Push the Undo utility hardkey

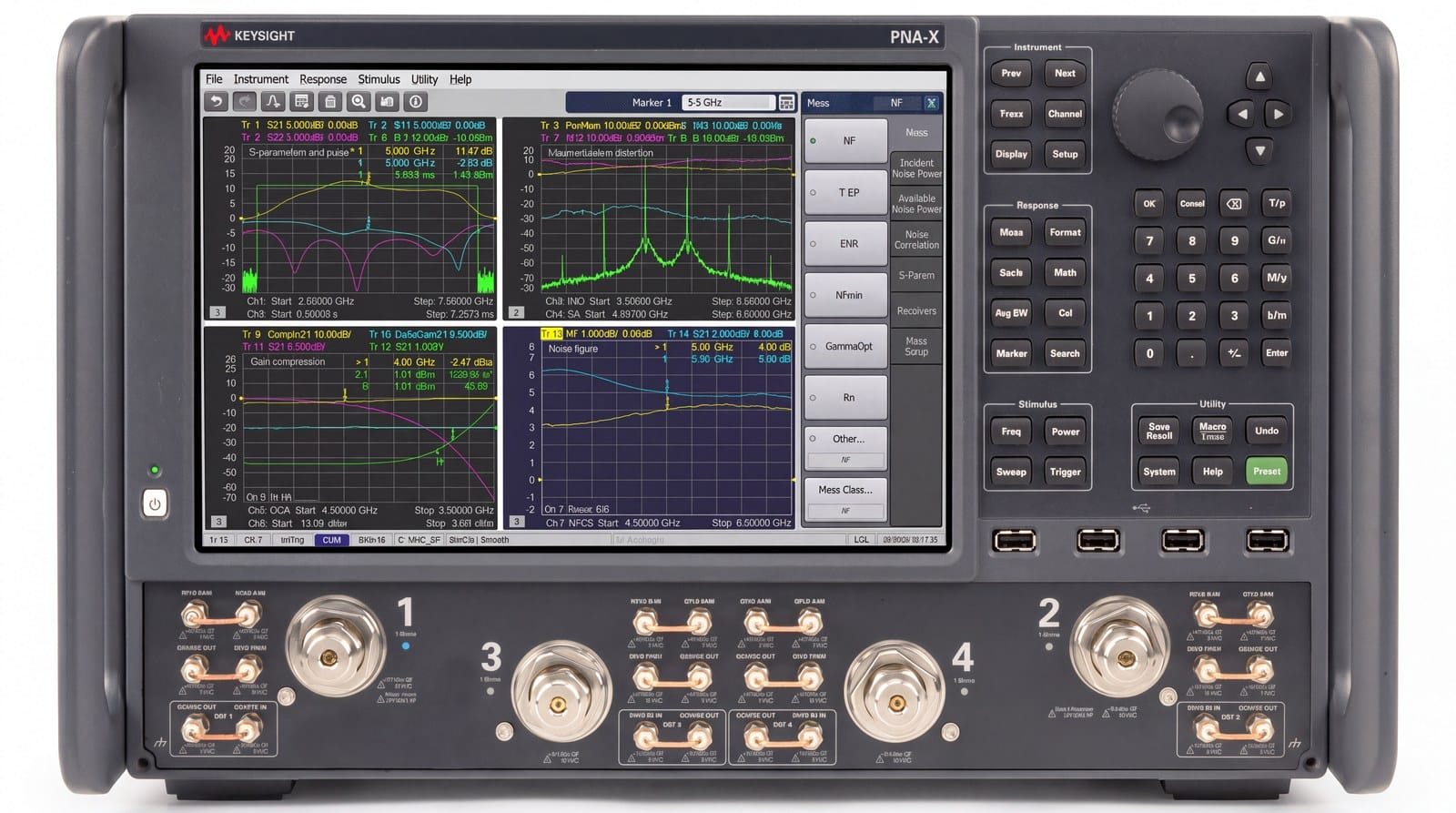coord(1267,431)
